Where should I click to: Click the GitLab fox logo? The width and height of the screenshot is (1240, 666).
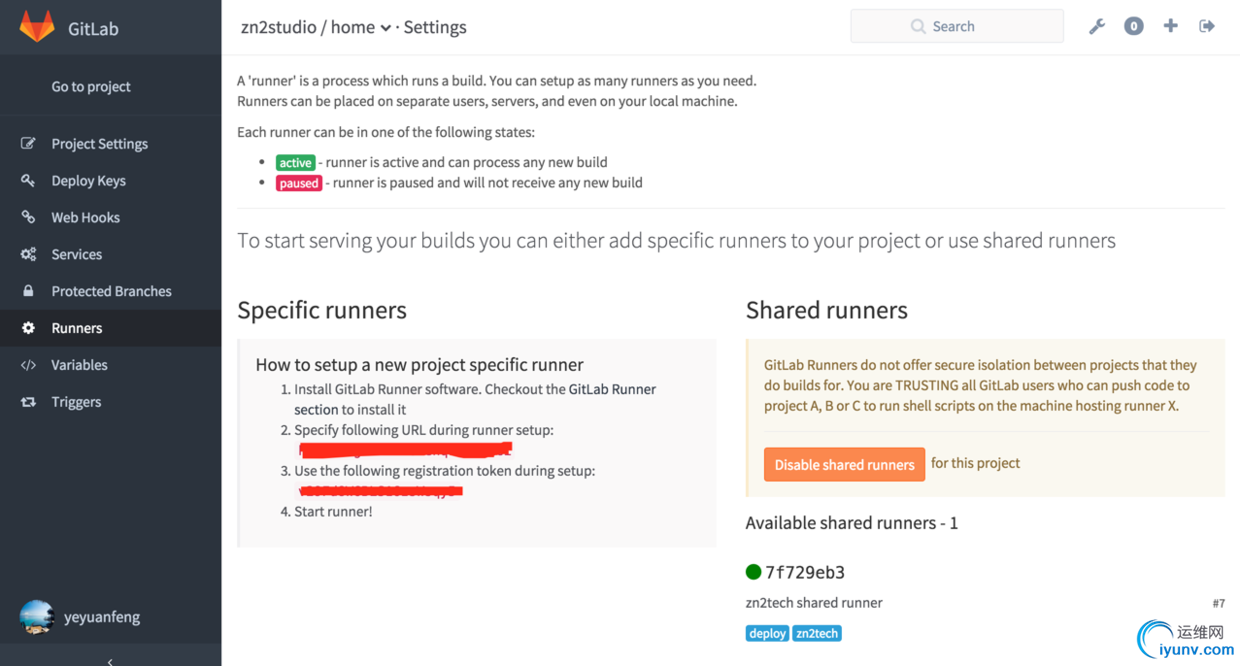click(x=37, y=27)
